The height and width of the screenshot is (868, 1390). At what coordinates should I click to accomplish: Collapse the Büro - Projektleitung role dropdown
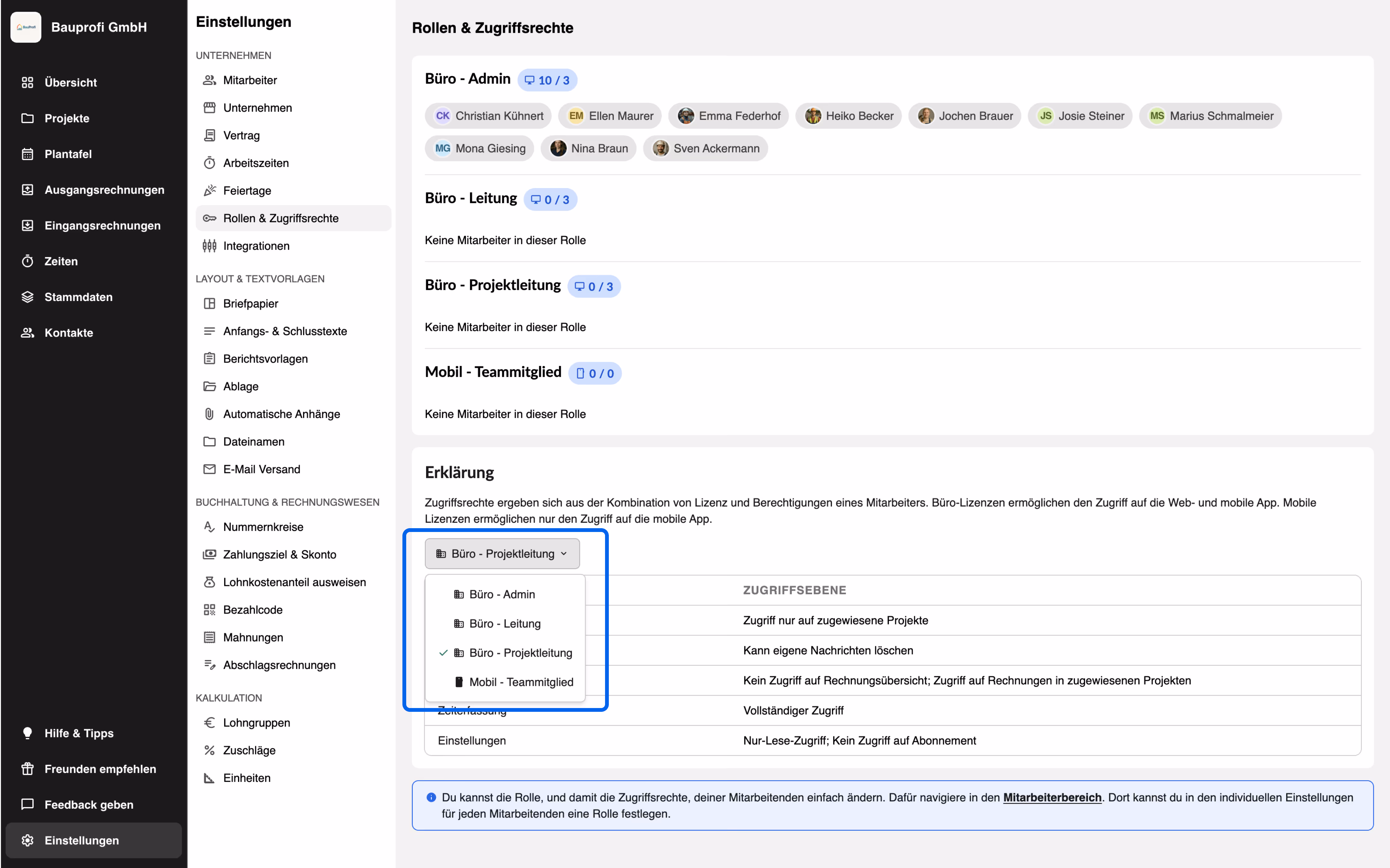tap(502, 553)
